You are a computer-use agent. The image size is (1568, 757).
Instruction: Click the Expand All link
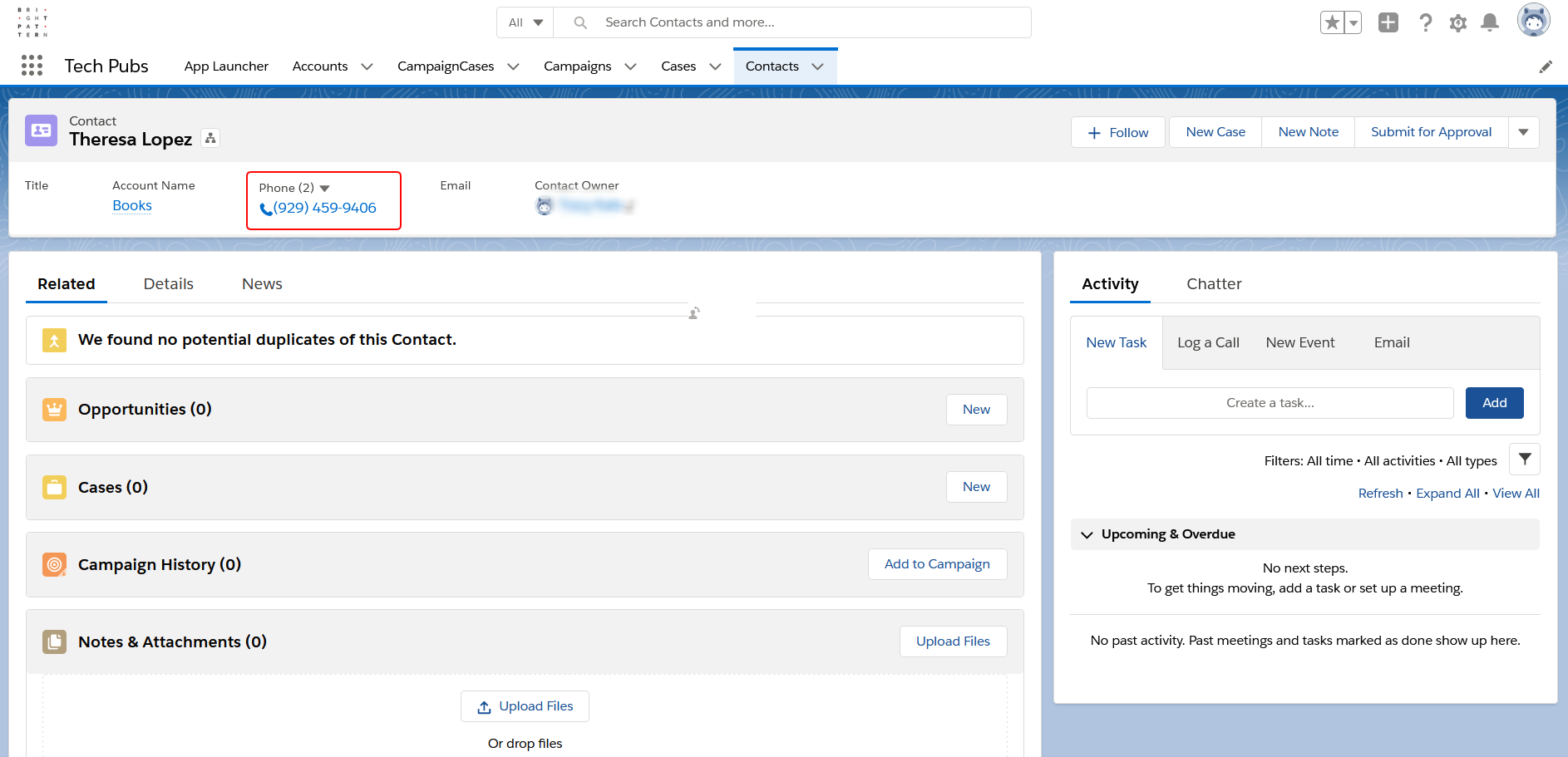tap(1447, 494)
